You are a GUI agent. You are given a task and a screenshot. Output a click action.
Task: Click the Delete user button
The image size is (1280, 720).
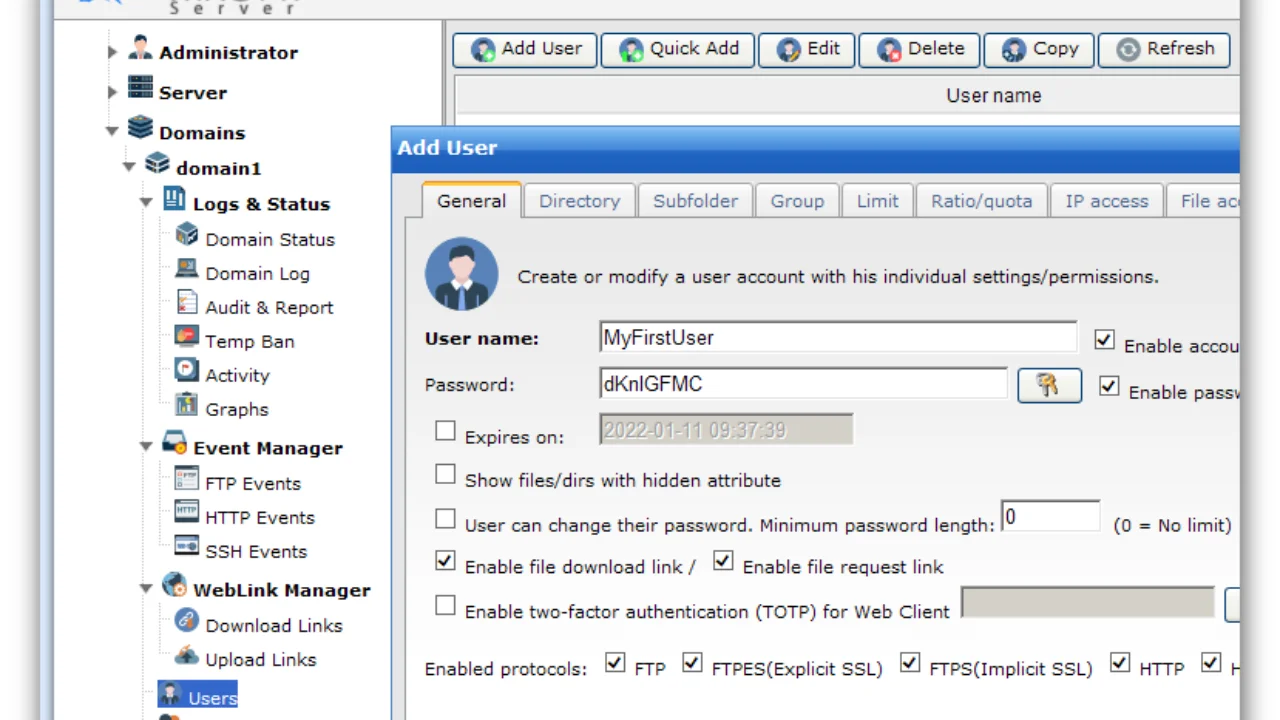pos(919,49)
